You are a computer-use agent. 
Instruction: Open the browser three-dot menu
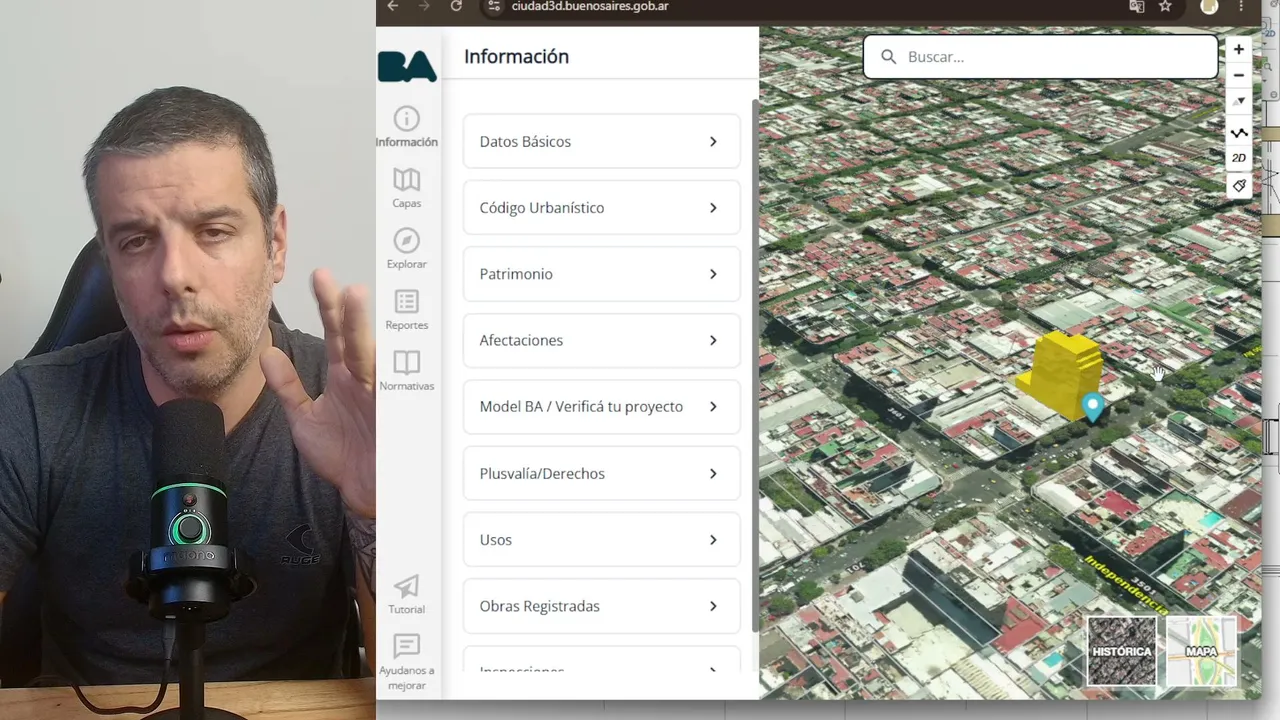pyautogui.click(x=1241, y=6)
